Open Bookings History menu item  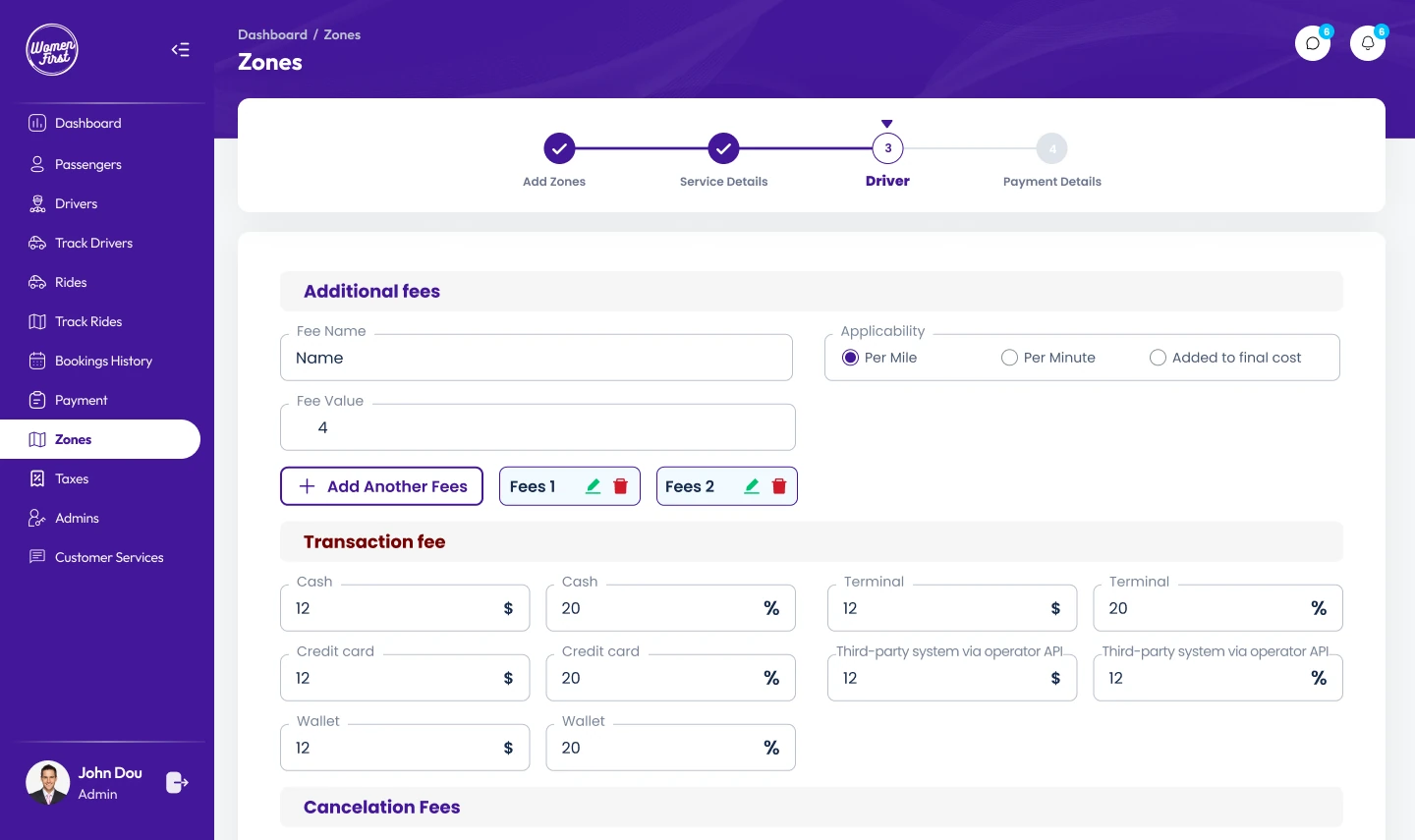[104, 361]
